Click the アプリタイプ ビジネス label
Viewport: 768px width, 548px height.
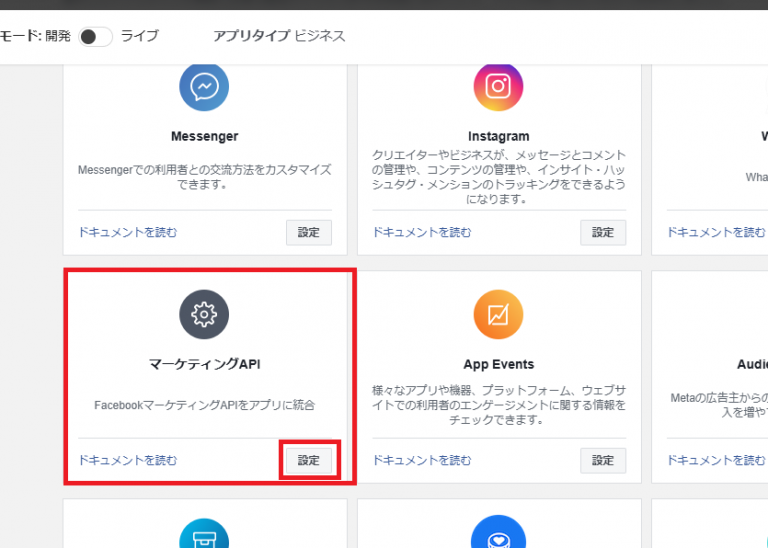pos(279,36)
